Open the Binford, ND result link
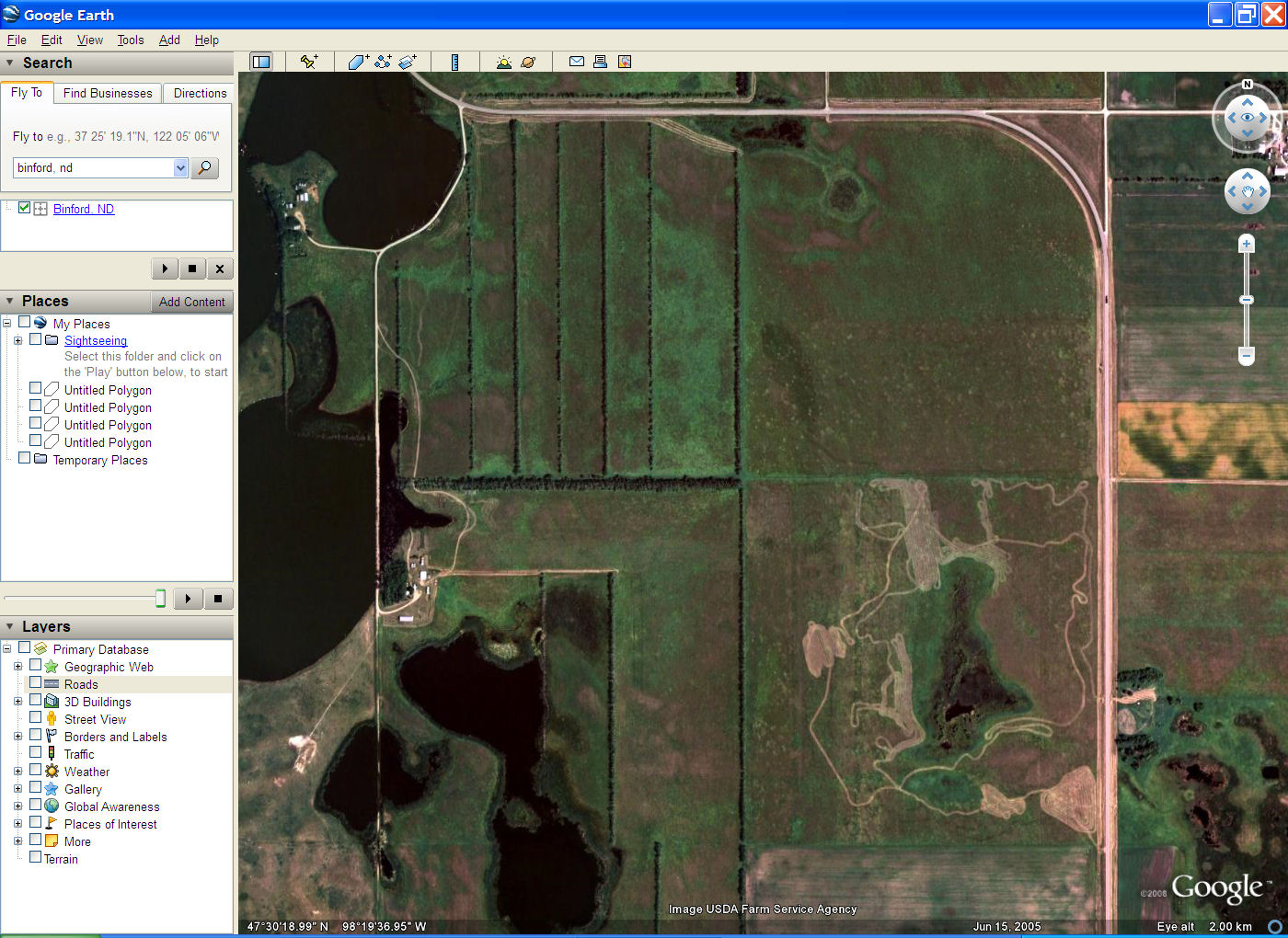The height and width of the screenshot is (938, 1288). click(x=84, y=209)
